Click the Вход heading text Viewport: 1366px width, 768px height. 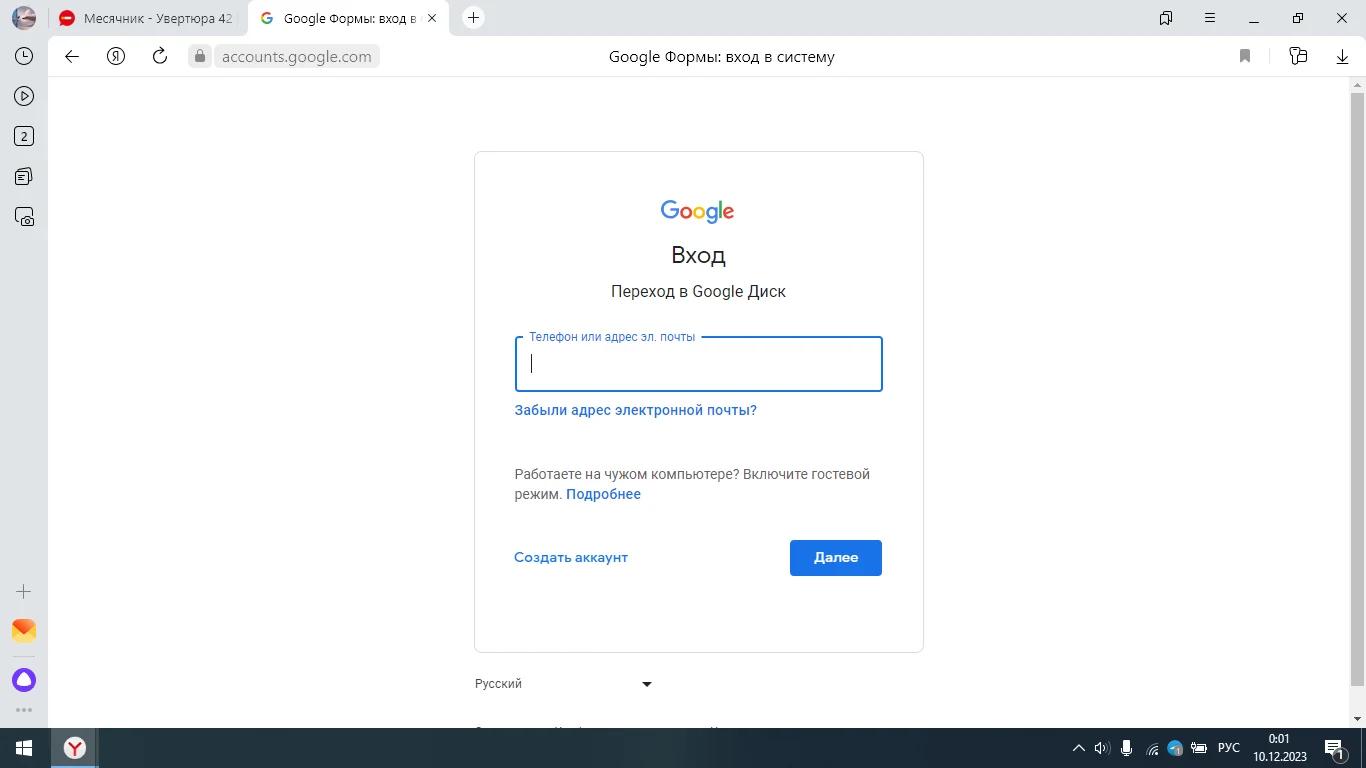tap(698, 255)
